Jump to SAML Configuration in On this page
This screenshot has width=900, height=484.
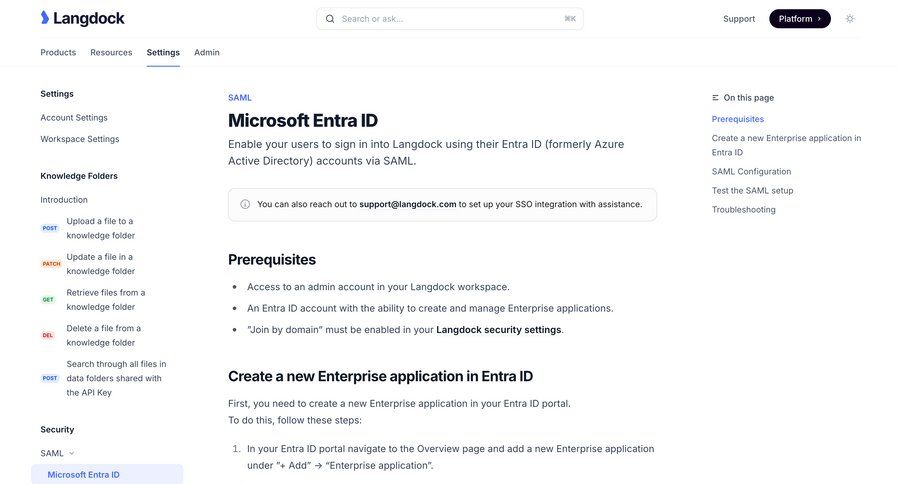pyautogui.click(x=751, y=172)
